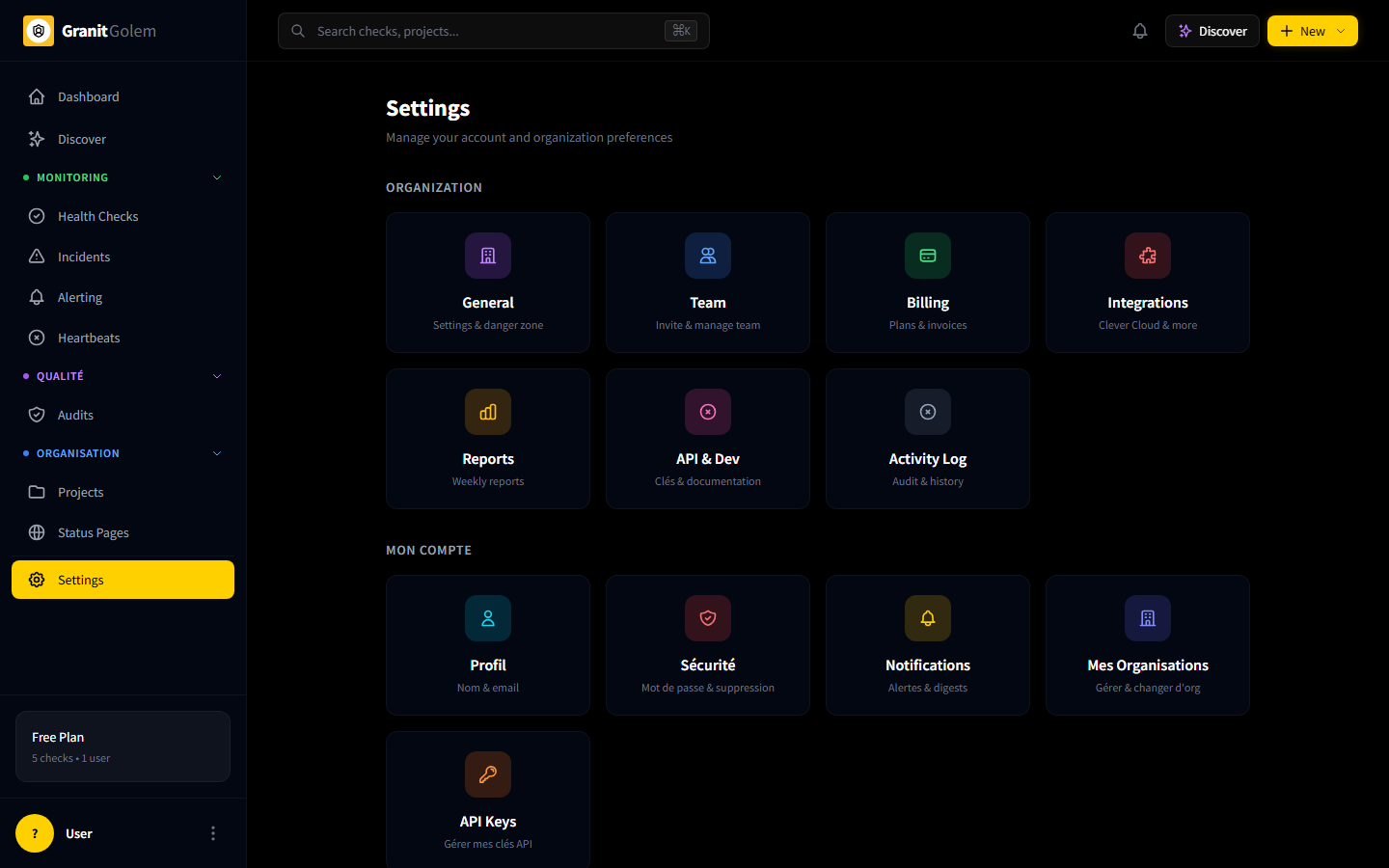
Task: Open the New button dropdown arrow
Action: pyautogui.click(x=1341, y=31)
